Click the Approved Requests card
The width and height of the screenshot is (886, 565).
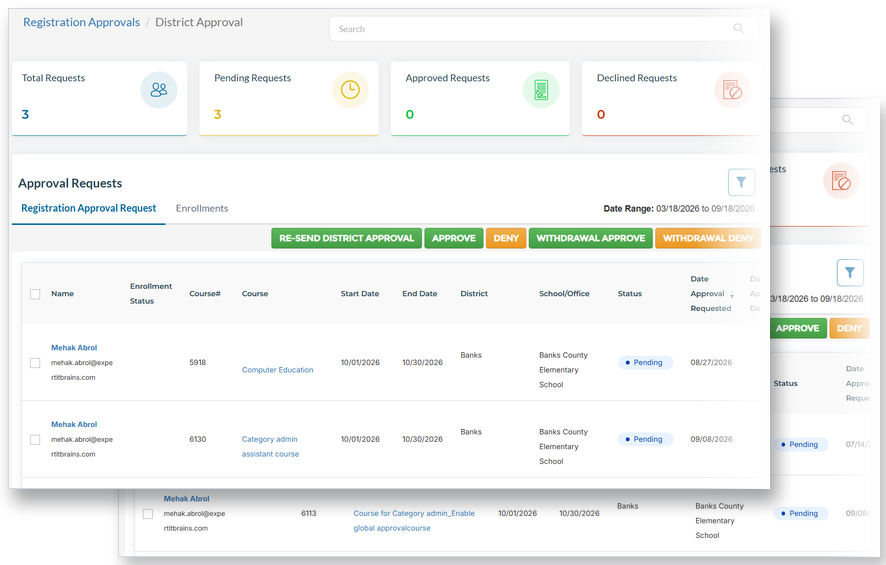tap(480, 98)
